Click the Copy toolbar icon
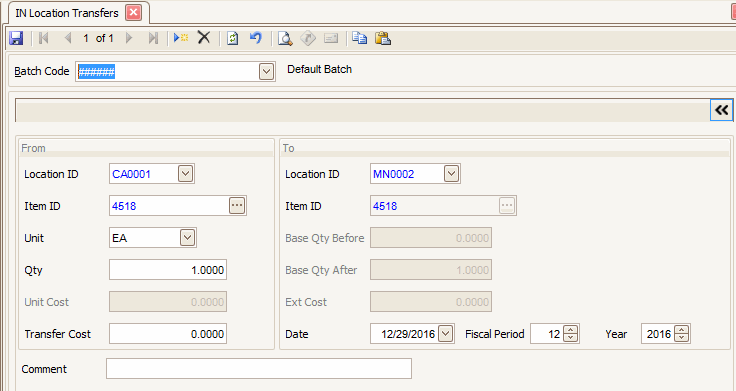Screen dimensions: 736x391 coord(360,38)
